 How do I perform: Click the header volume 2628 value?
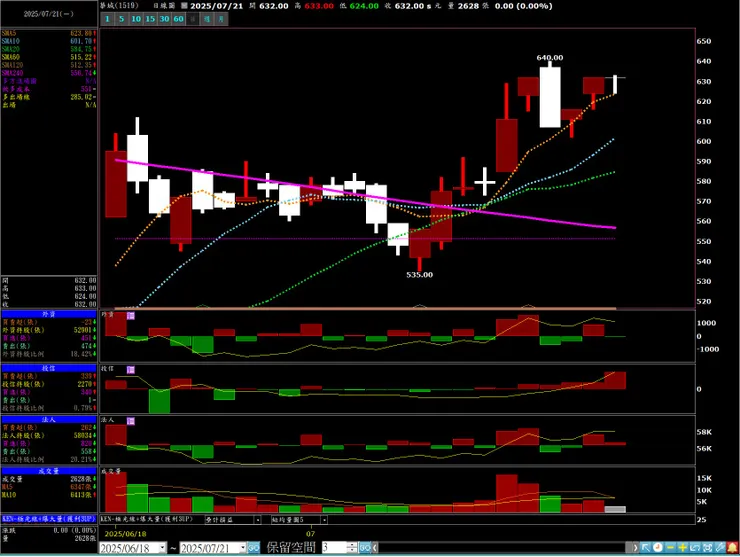468,6
